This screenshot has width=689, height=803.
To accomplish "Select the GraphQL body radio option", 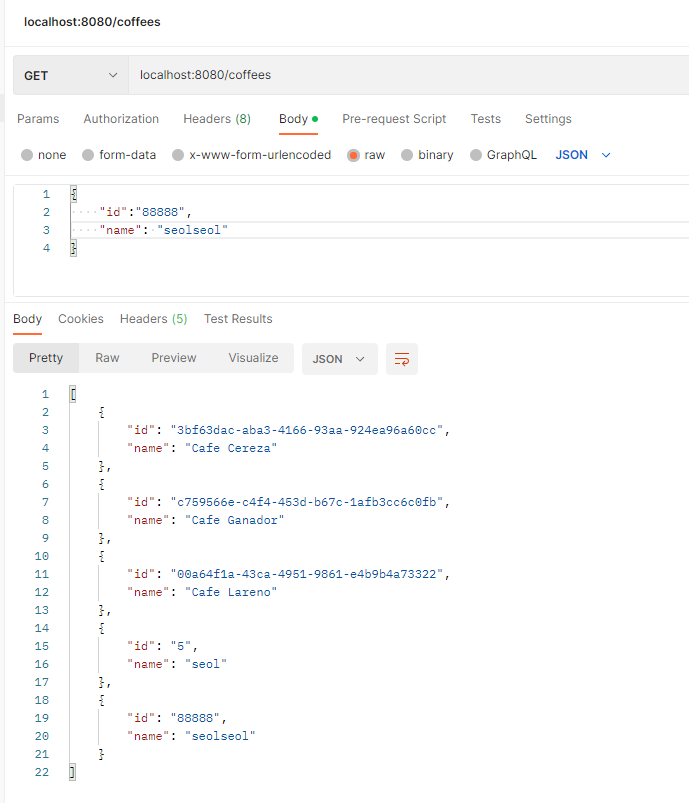I will 475,155.
